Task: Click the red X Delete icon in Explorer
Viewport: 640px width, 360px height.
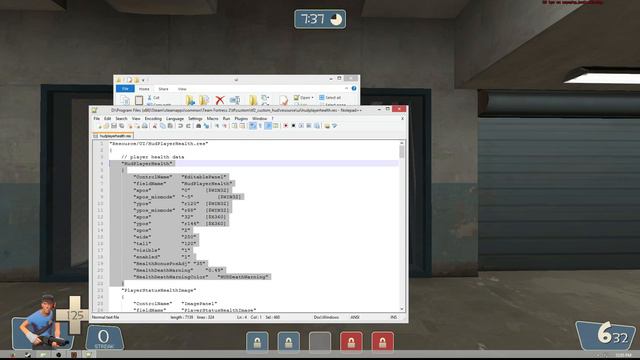Action: coord(220,100)
